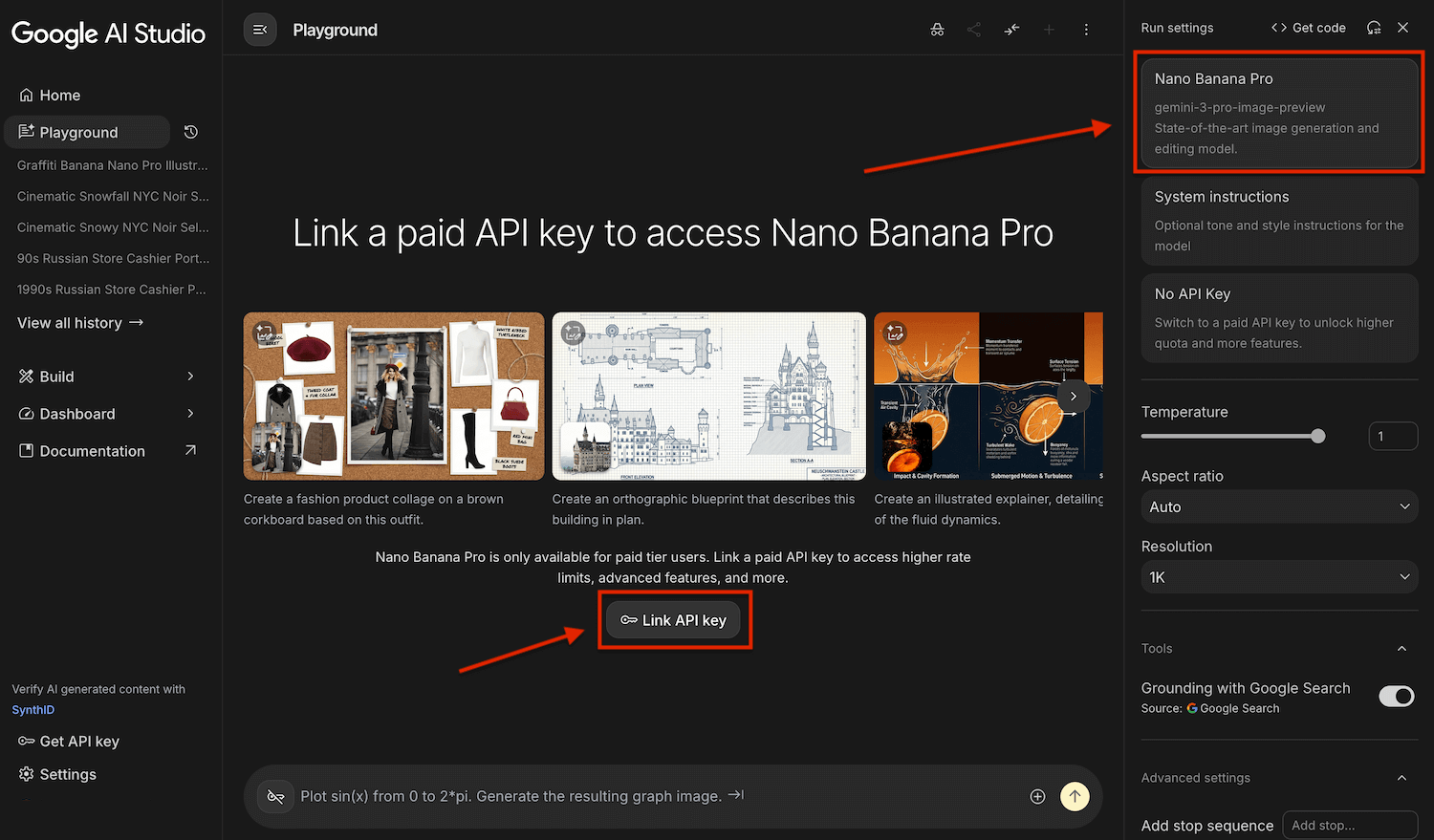1434x840 pixels.
Task: Open temporary chat mode in the toolbar
Action: [x=937, y=30]
